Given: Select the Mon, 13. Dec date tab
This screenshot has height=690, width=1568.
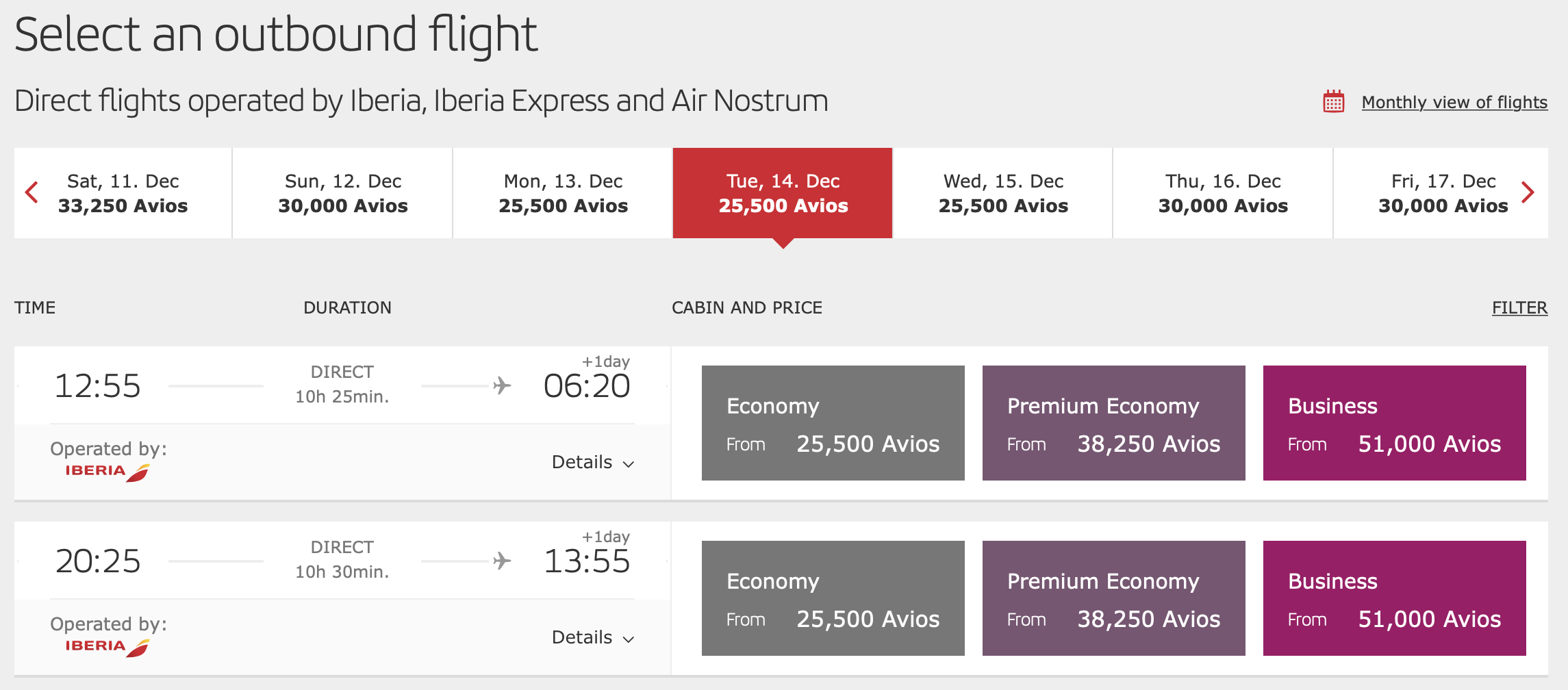Looking at the screenshot, I should 562,192.
